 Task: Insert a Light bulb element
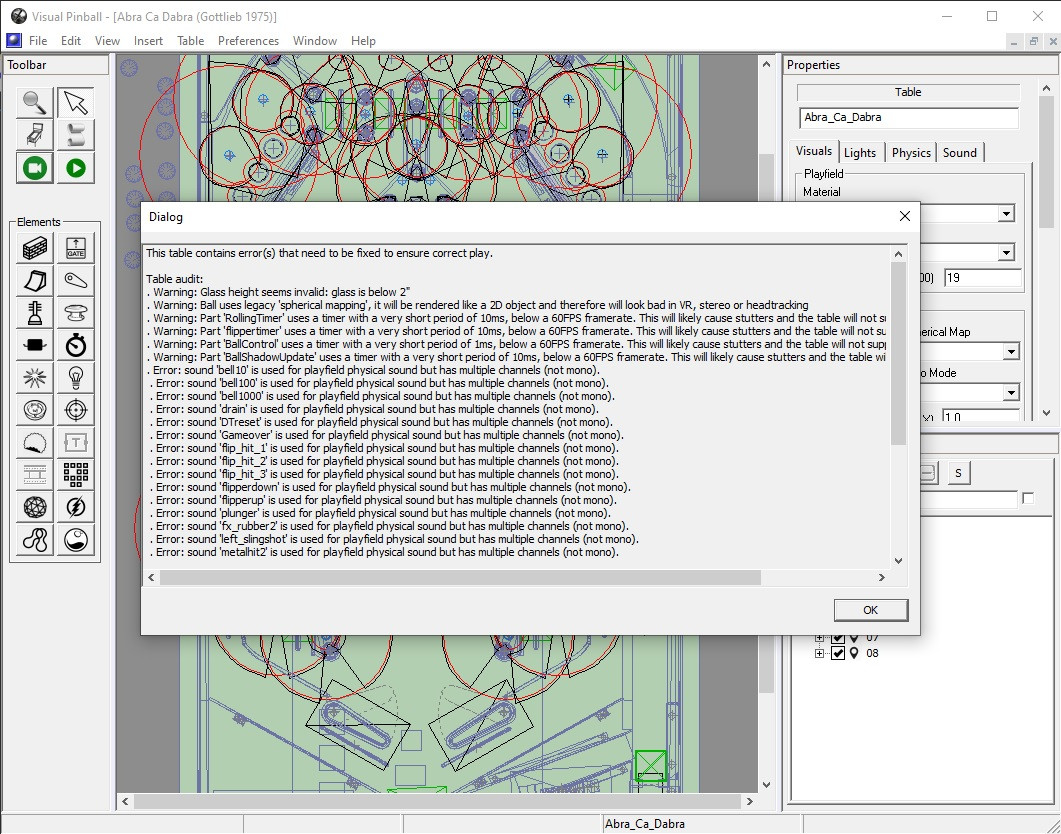(75, 378)
